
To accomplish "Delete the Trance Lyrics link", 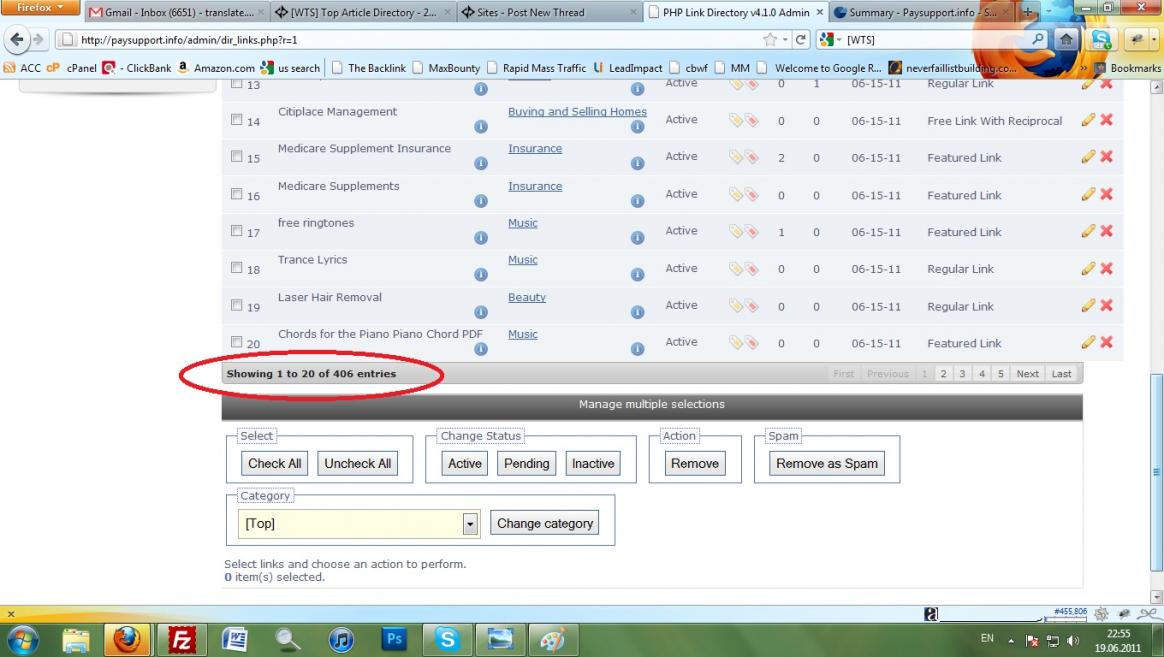I will coord(1106,268).
